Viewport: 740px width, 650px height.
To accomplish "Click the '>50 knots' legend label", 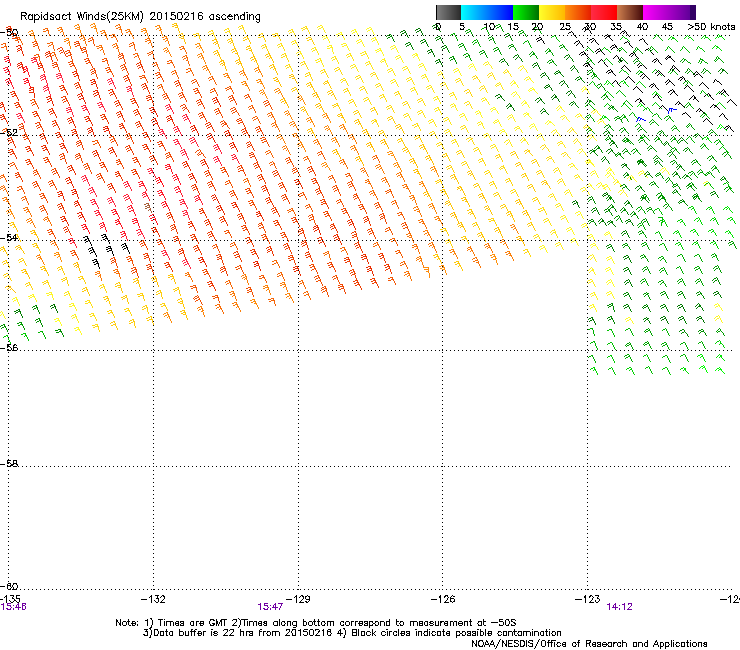I will pyautogui.click(x=711, y=27).
